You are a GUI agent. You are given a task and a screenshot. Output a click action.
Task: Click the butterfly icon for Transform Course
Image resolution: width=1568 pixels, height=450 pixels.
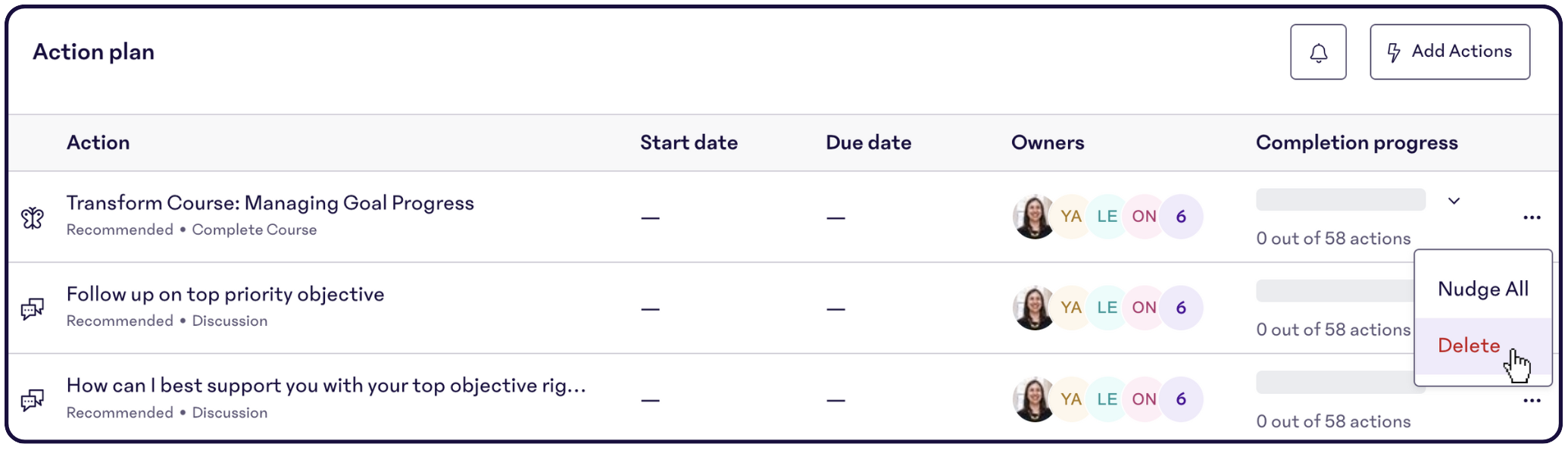point(33,218)
